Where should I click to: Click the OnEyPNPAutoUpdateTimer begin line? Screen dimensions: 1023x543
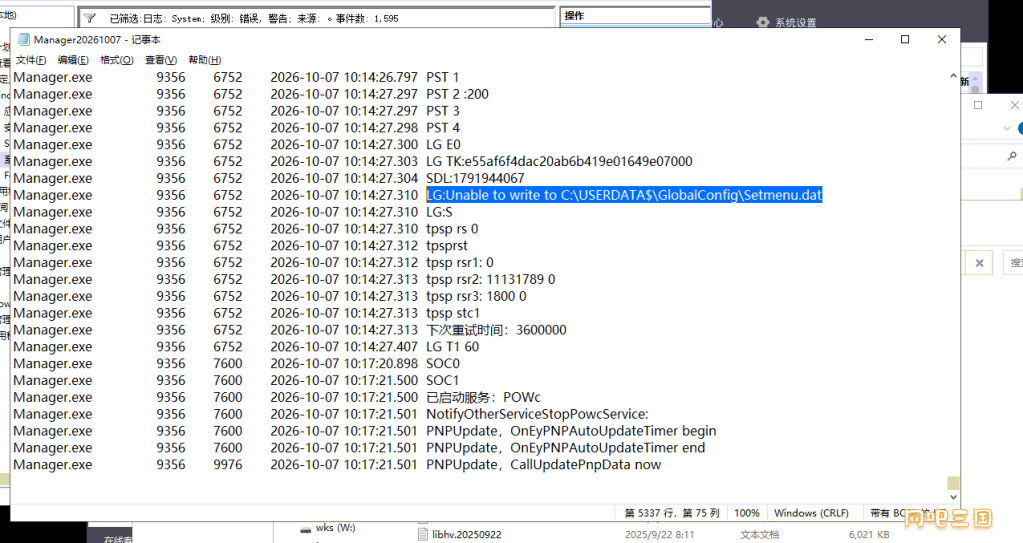pos(571,431)
